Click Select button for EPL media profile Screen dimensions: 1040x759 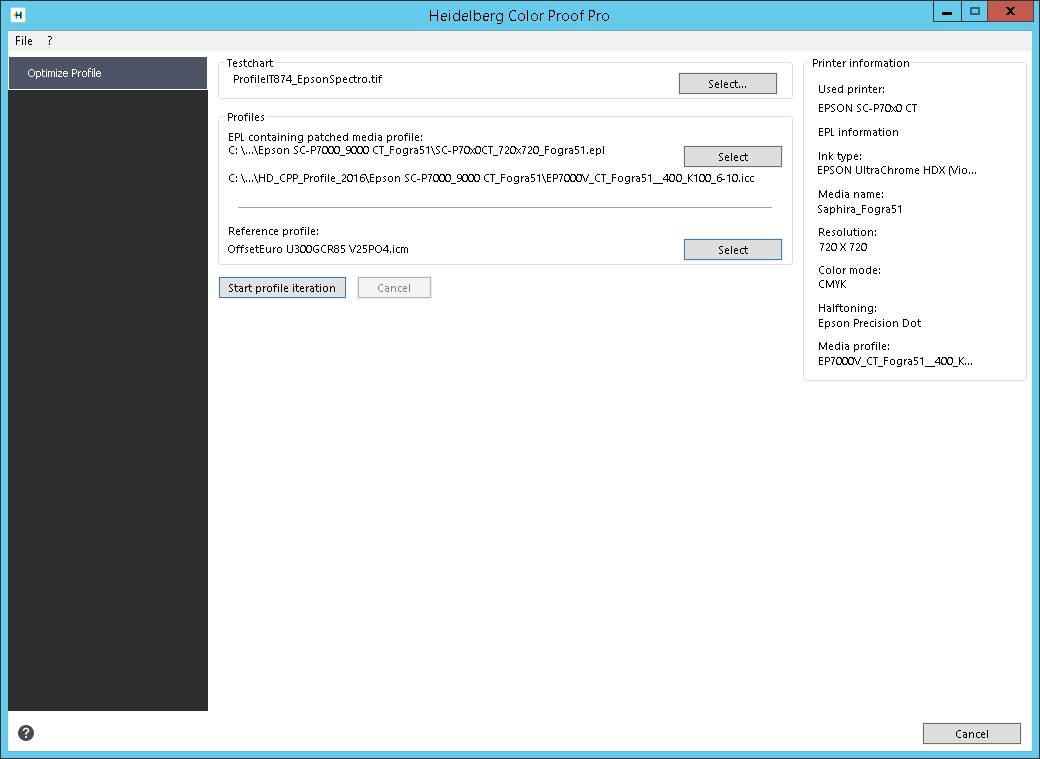tap(733, 157)
